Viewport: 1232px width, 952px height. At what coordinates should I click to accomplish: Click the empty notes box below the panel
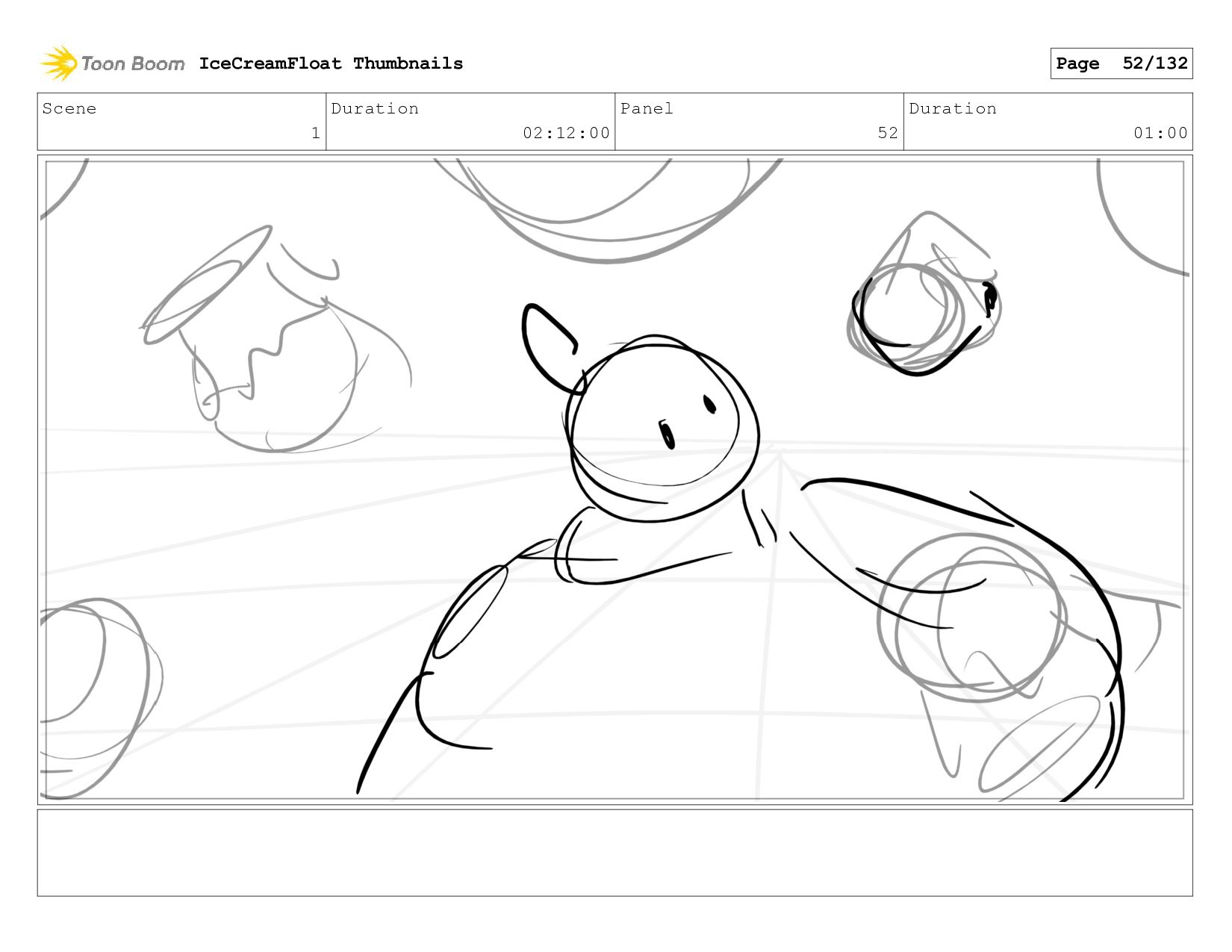[x=615, y=853]
